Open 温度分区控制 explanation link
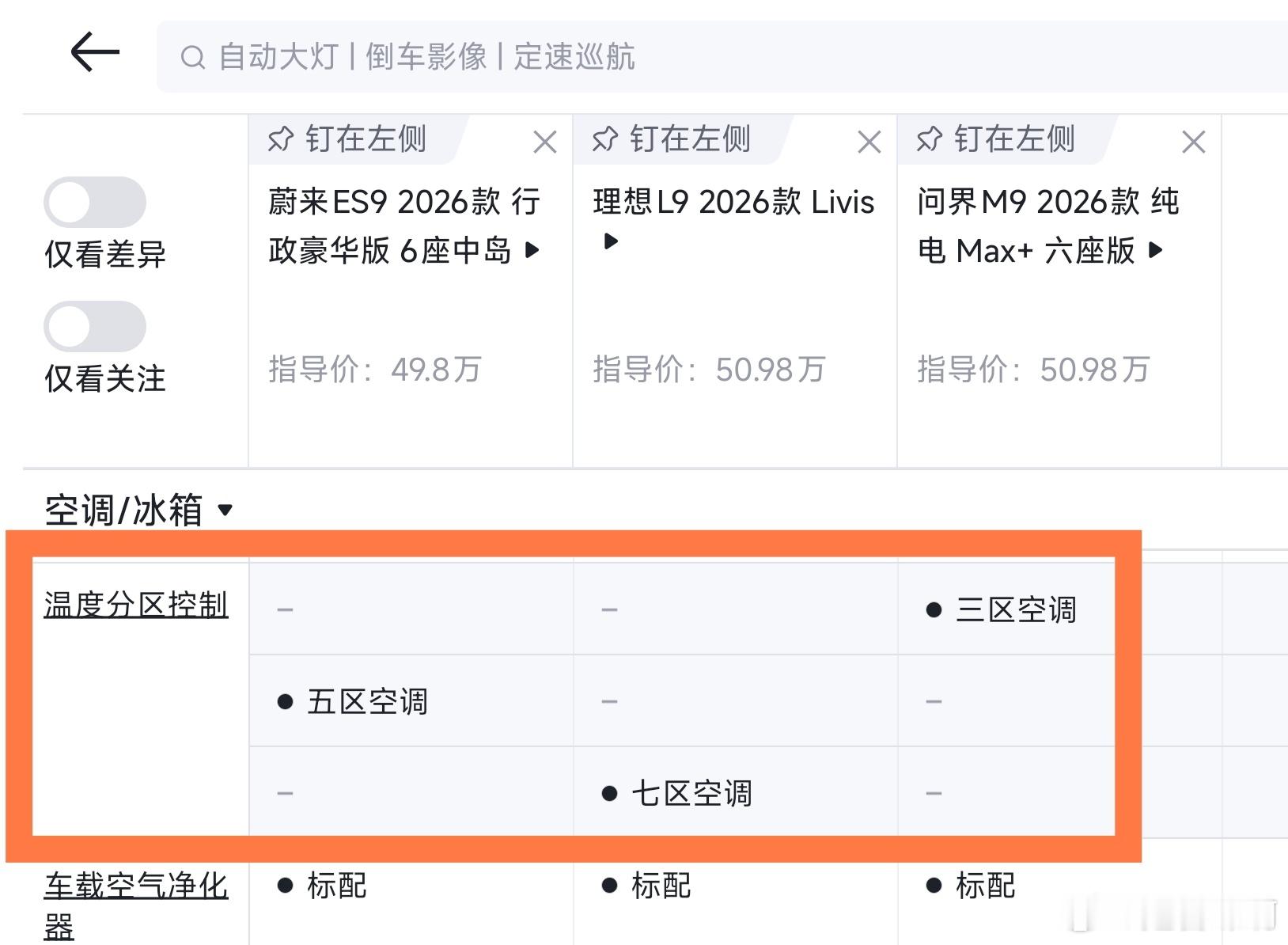 tap(136, 605)
